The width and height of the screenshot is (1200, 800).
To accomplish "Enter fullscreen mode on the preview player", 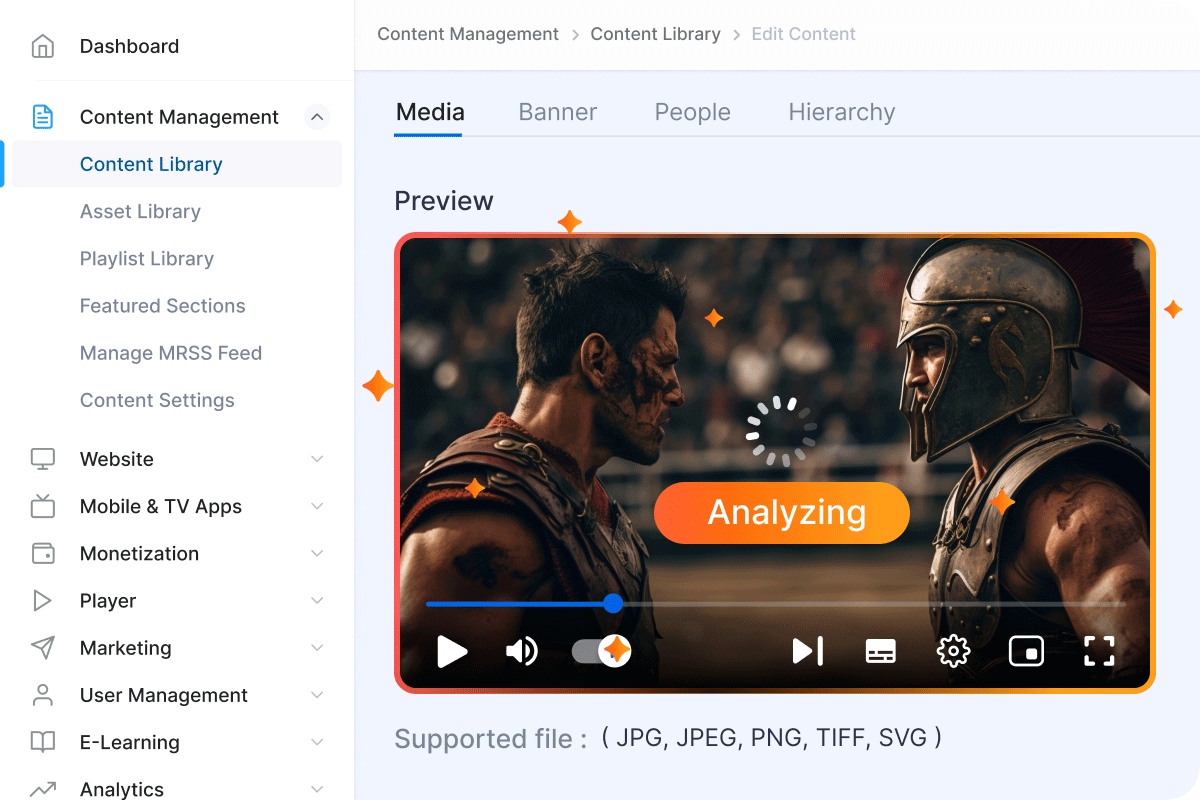I will pyautogui.click(x=1099, y=651).
